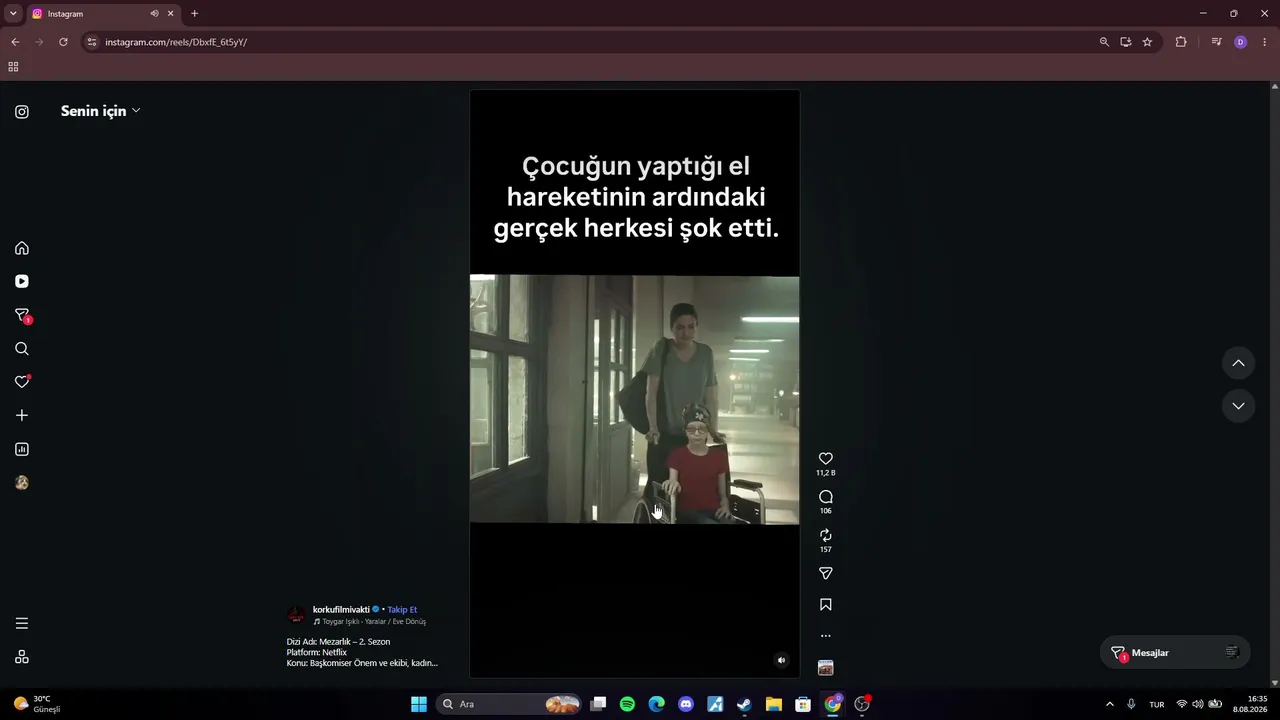Go to the previous reel with up arrow
This screenshot has width=1280, height=720.
(1238, 363)
